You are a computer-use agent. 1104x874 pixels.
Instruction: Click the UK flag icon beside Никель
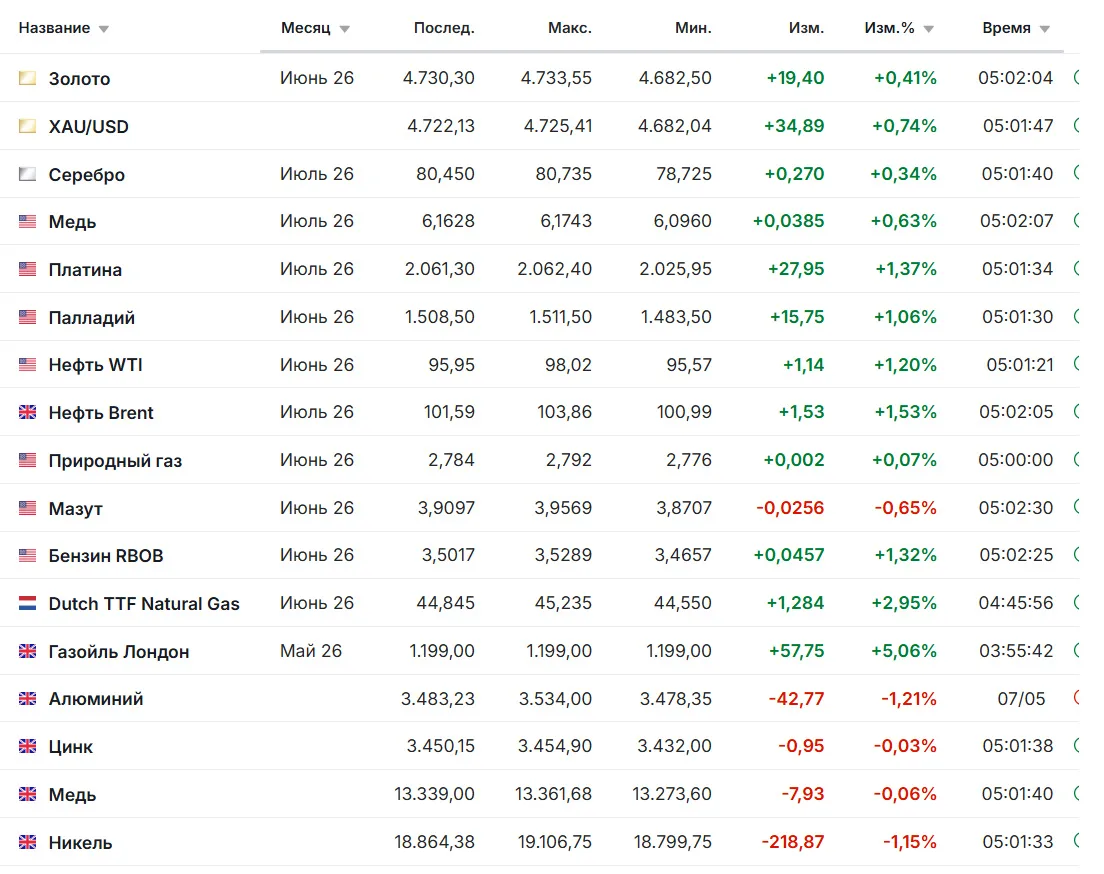(x=27, y=842)
